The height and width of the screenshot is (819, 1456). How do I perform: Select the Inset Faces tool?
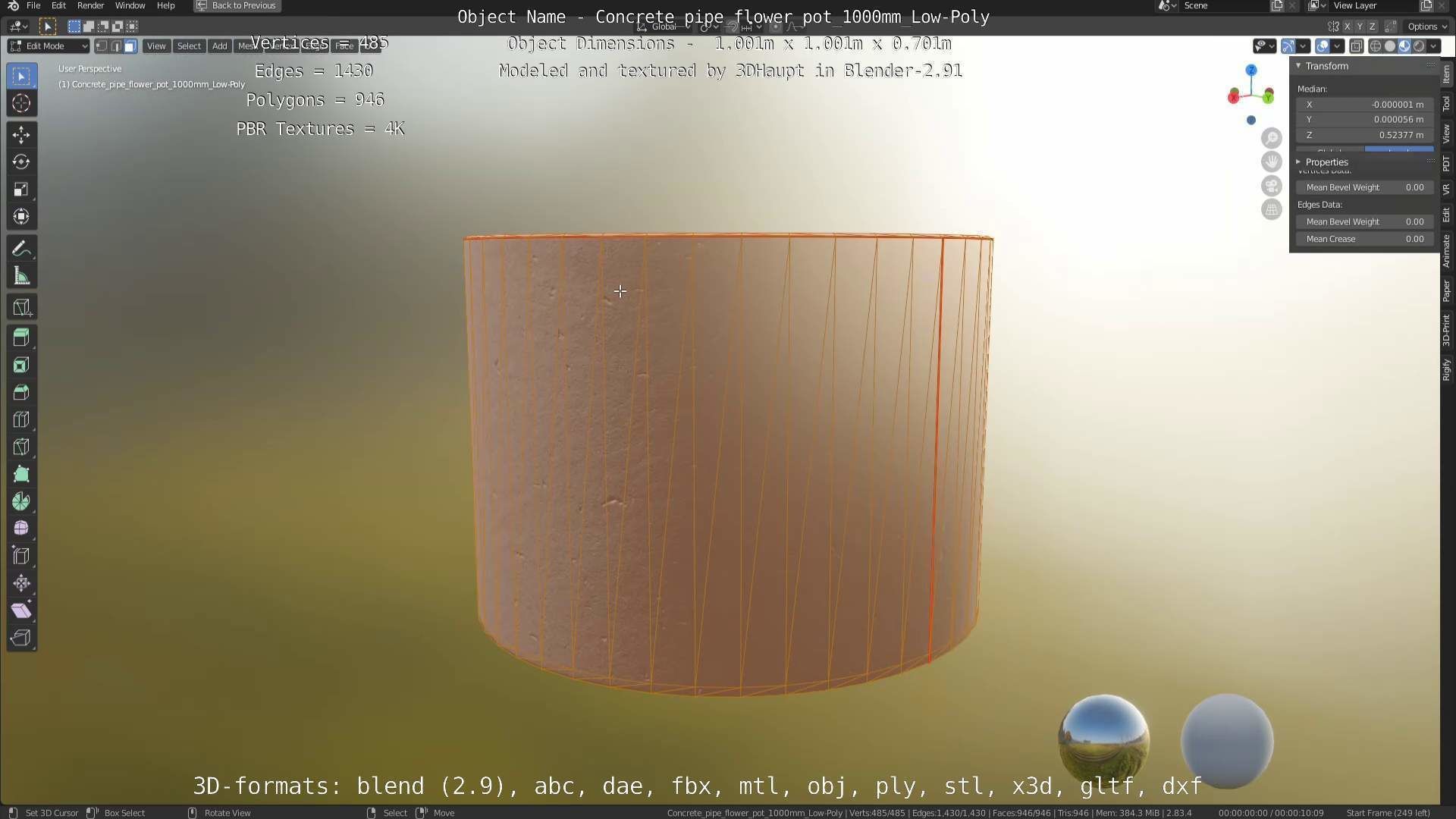[21, 365]
